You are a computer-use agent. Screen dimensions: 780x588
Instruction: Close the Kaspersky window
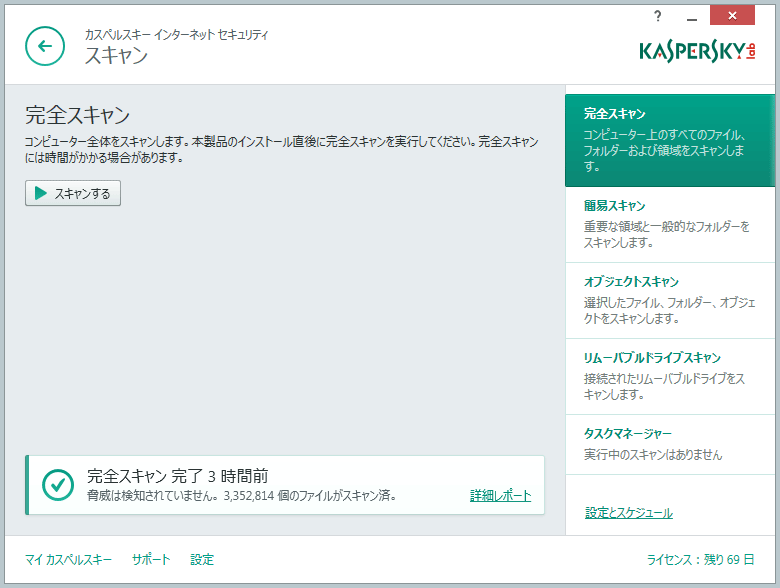[x=732, y=15]
